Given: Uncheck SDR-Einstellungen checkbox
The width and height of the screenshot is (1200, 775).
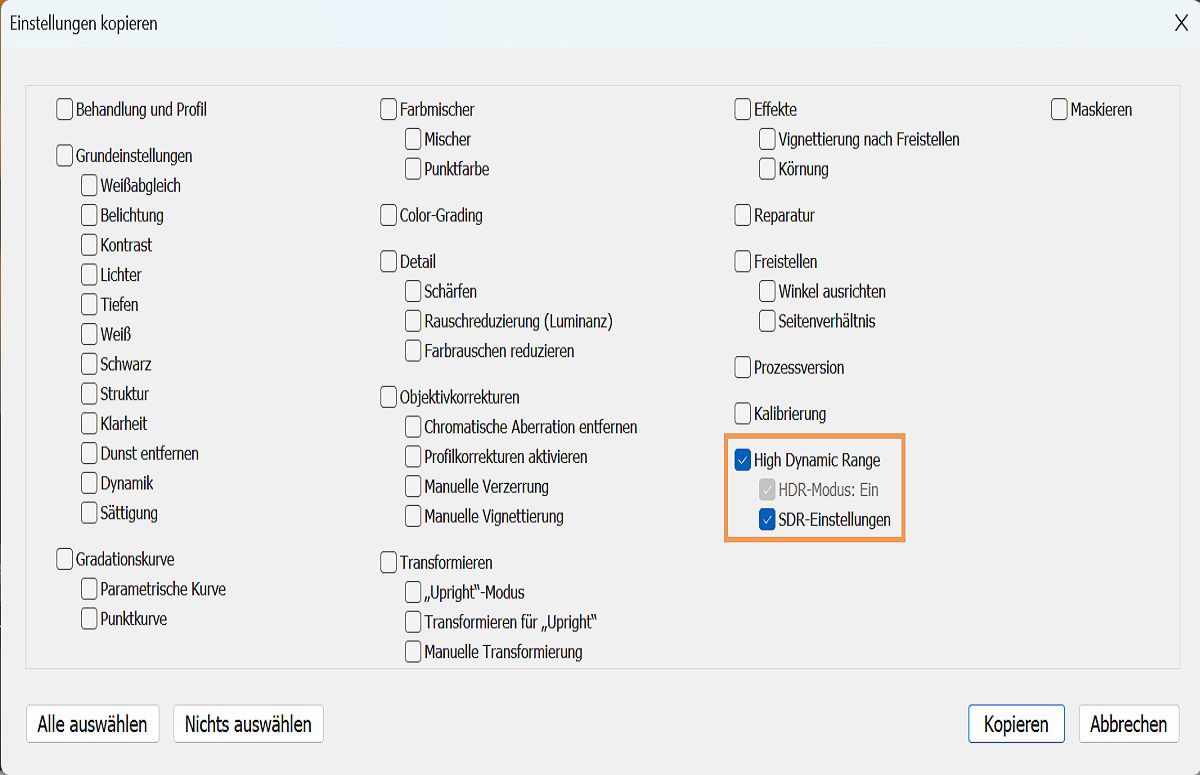Looking at the screenshot, I should click(767, 520).
